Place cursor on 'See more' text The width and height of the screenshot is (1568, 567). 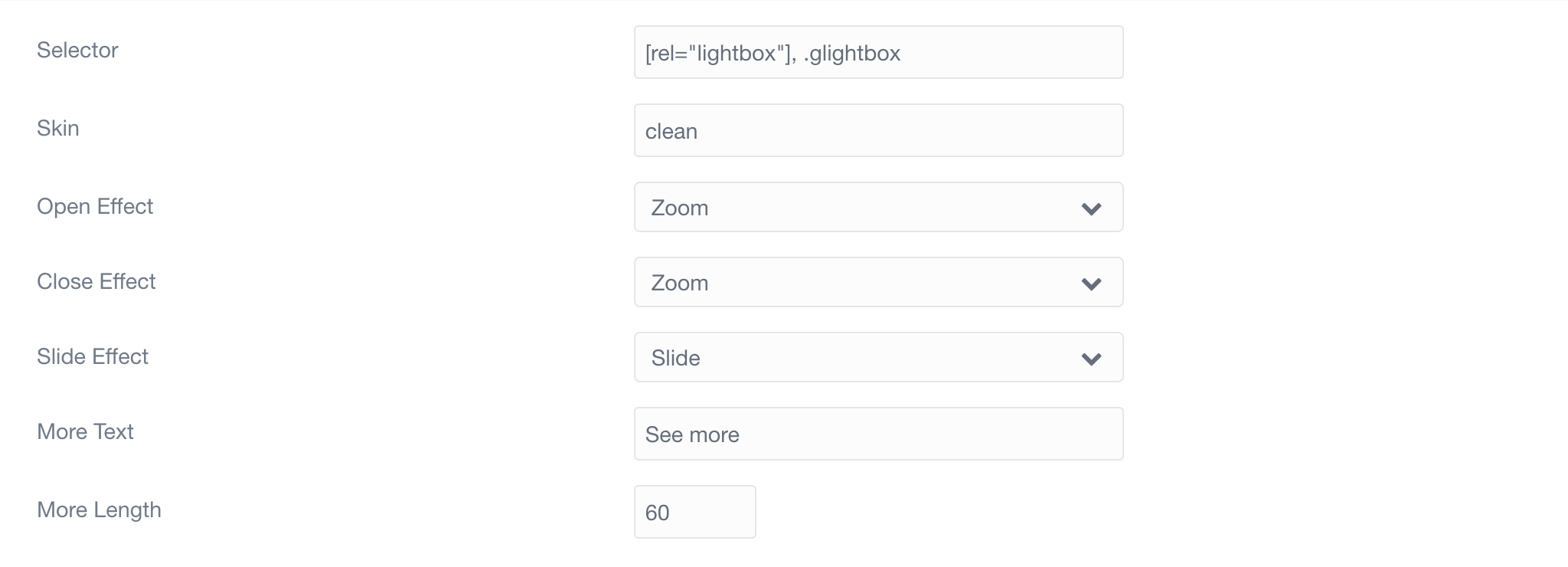[692, 435]
